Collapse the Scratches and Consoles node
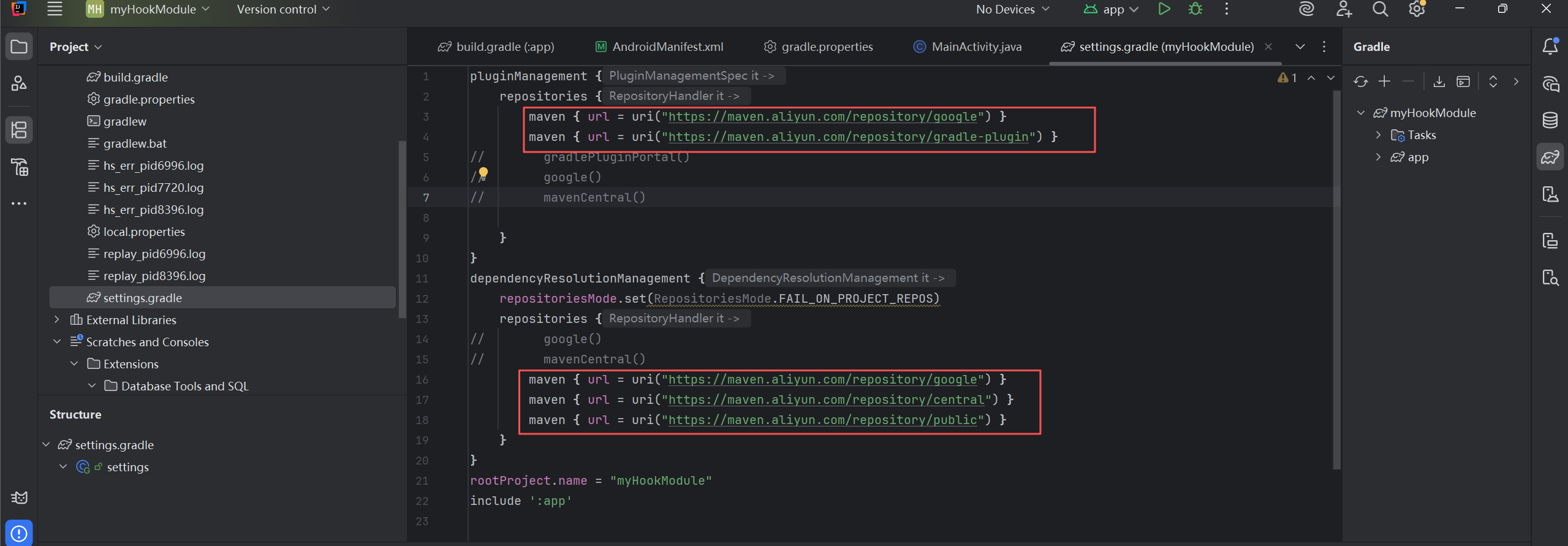Viewport: 1568px width, 546px height. click(x=56, y=341)
